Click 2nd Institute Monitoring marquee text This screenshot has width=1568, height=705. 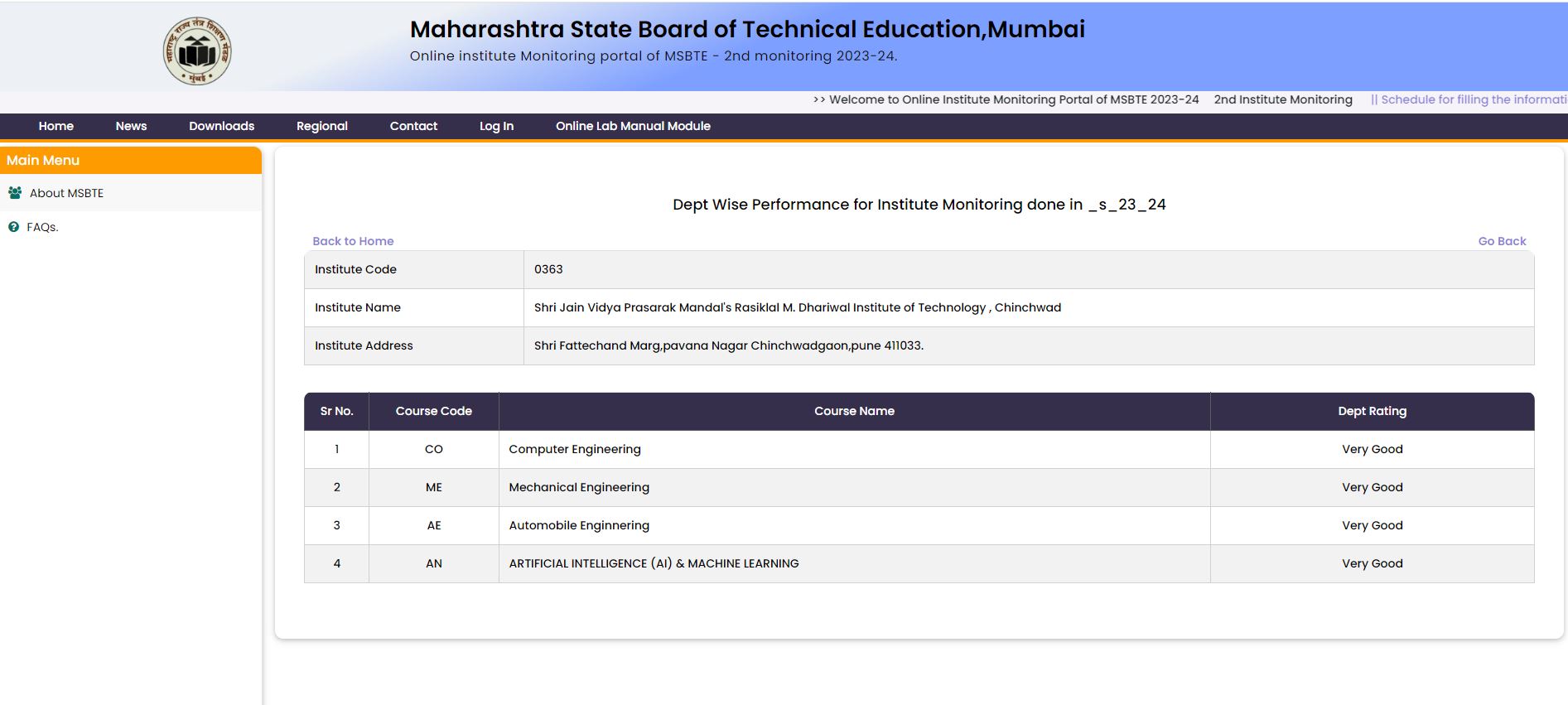pyautogui.click(x=1283, y=99)
